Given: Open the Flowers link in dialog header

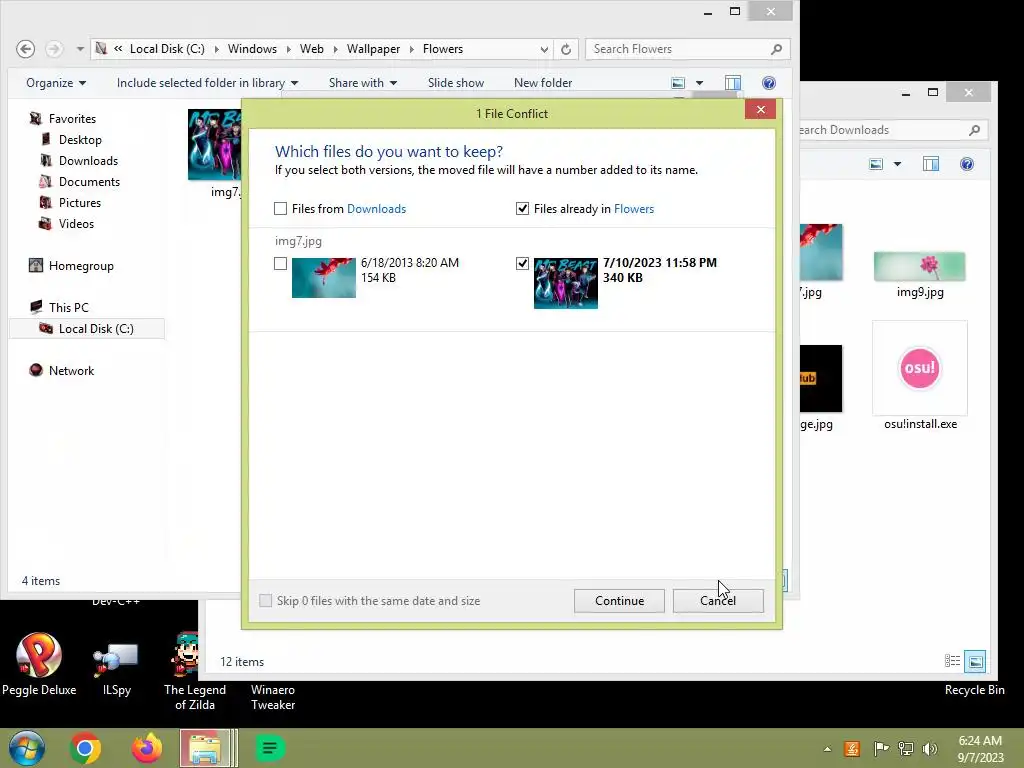Looking at the screenshot, I should 633,208.
